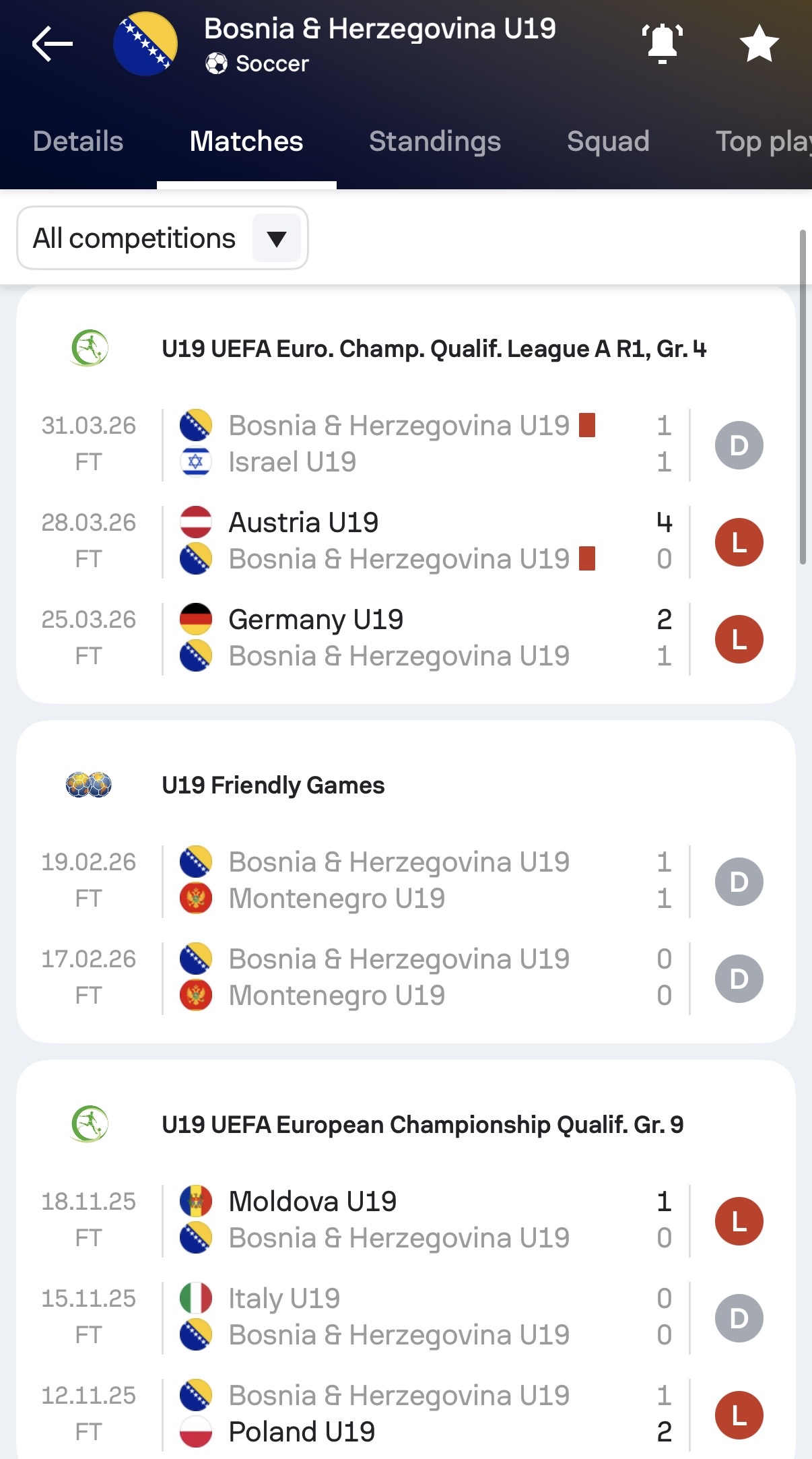Switch to the Standings tab
812x1459 pixels.
(435, 141)
